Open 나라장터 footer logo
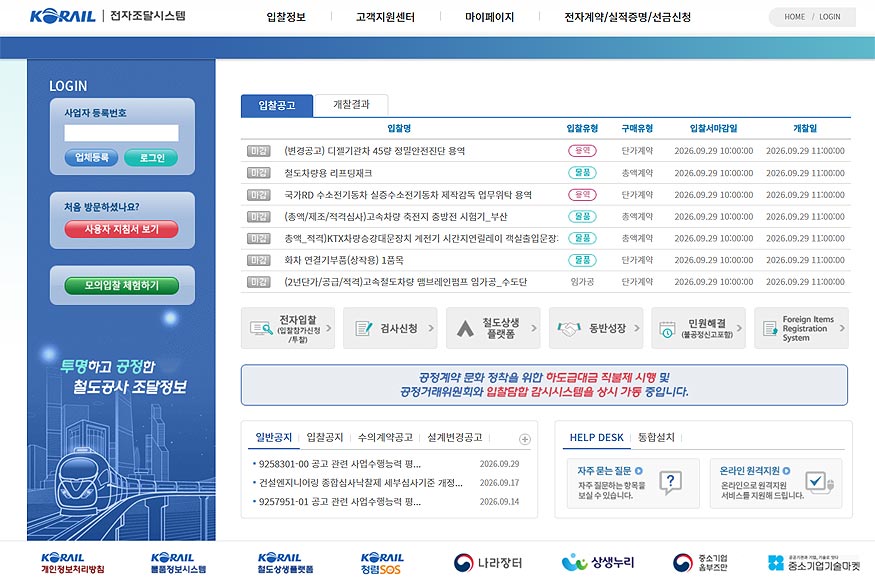The height and width of the screenshot is (579, 875). 488,563
